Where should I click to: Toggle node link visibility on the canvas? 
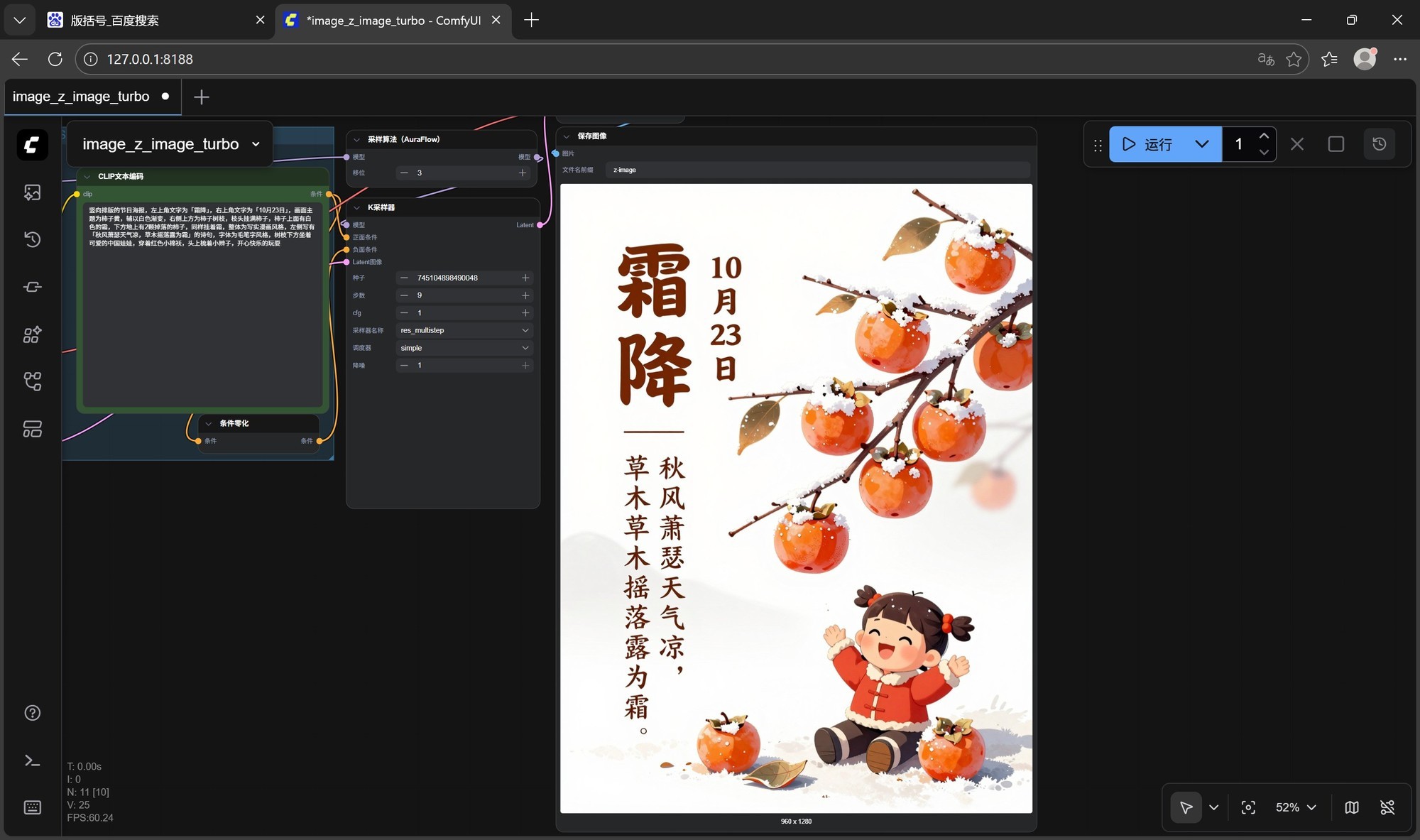(1387, 807)
